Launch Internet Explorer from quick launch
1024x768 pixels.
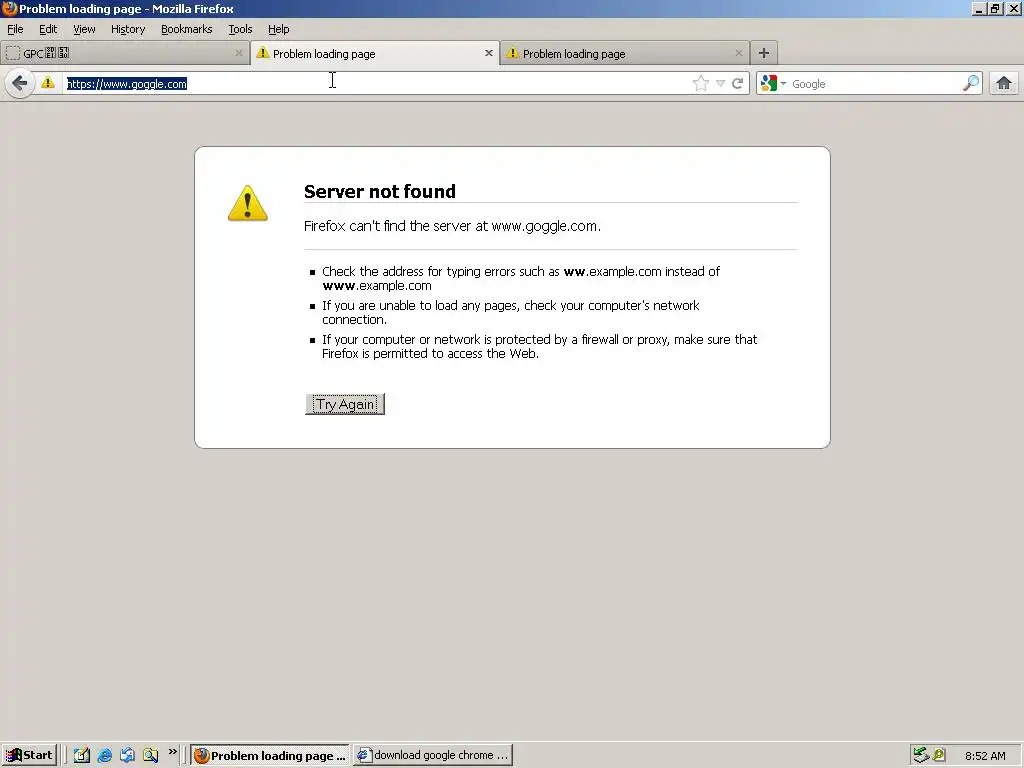coord(104,755)
